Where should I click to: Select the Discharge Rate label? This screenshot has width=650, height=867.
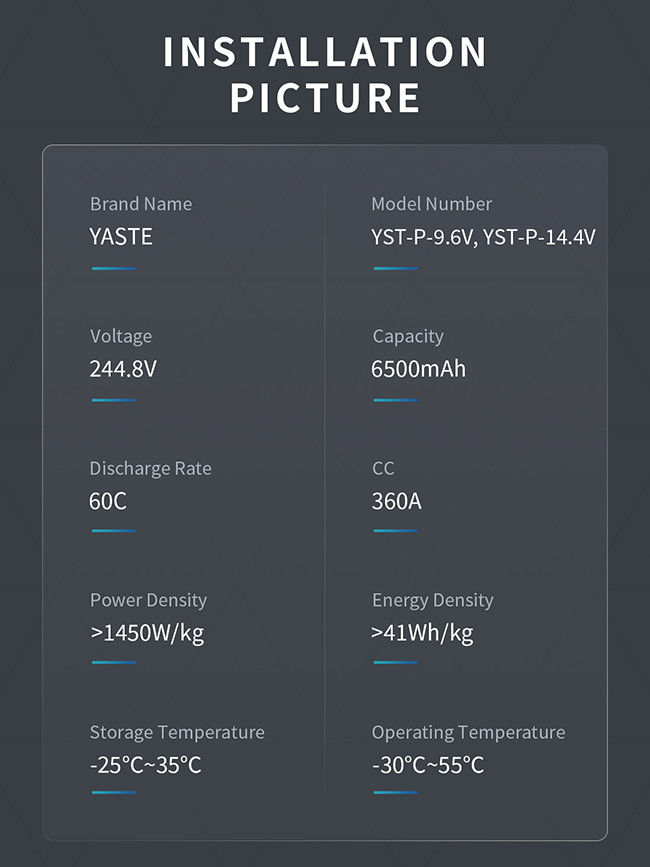tap(150, 468)
